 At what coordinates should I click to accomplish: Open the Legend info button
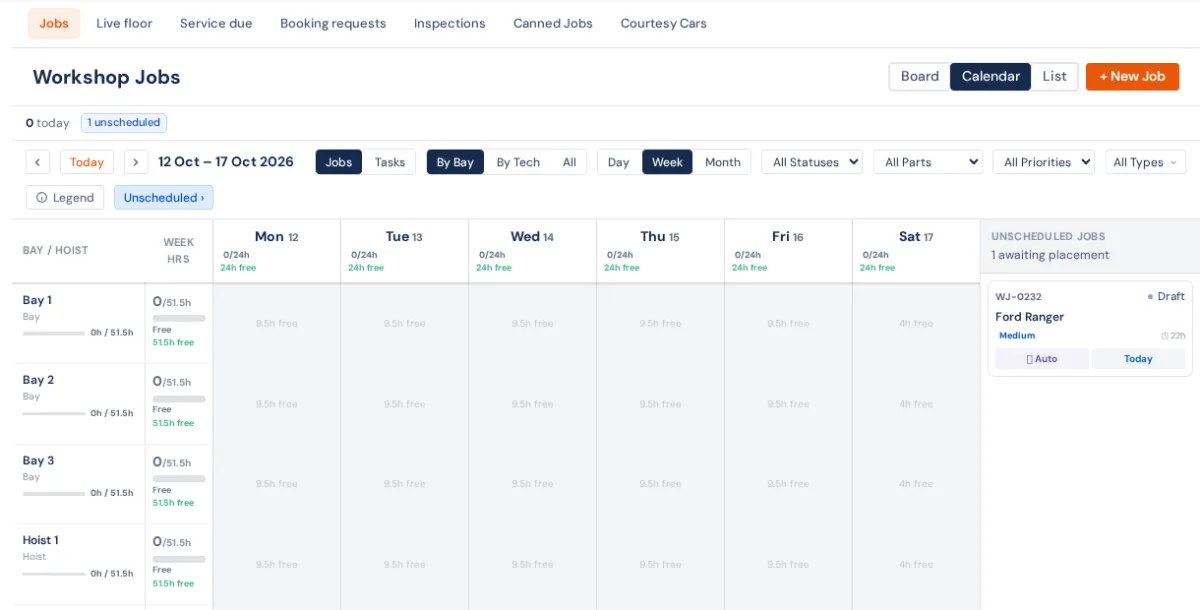point(65,198)
